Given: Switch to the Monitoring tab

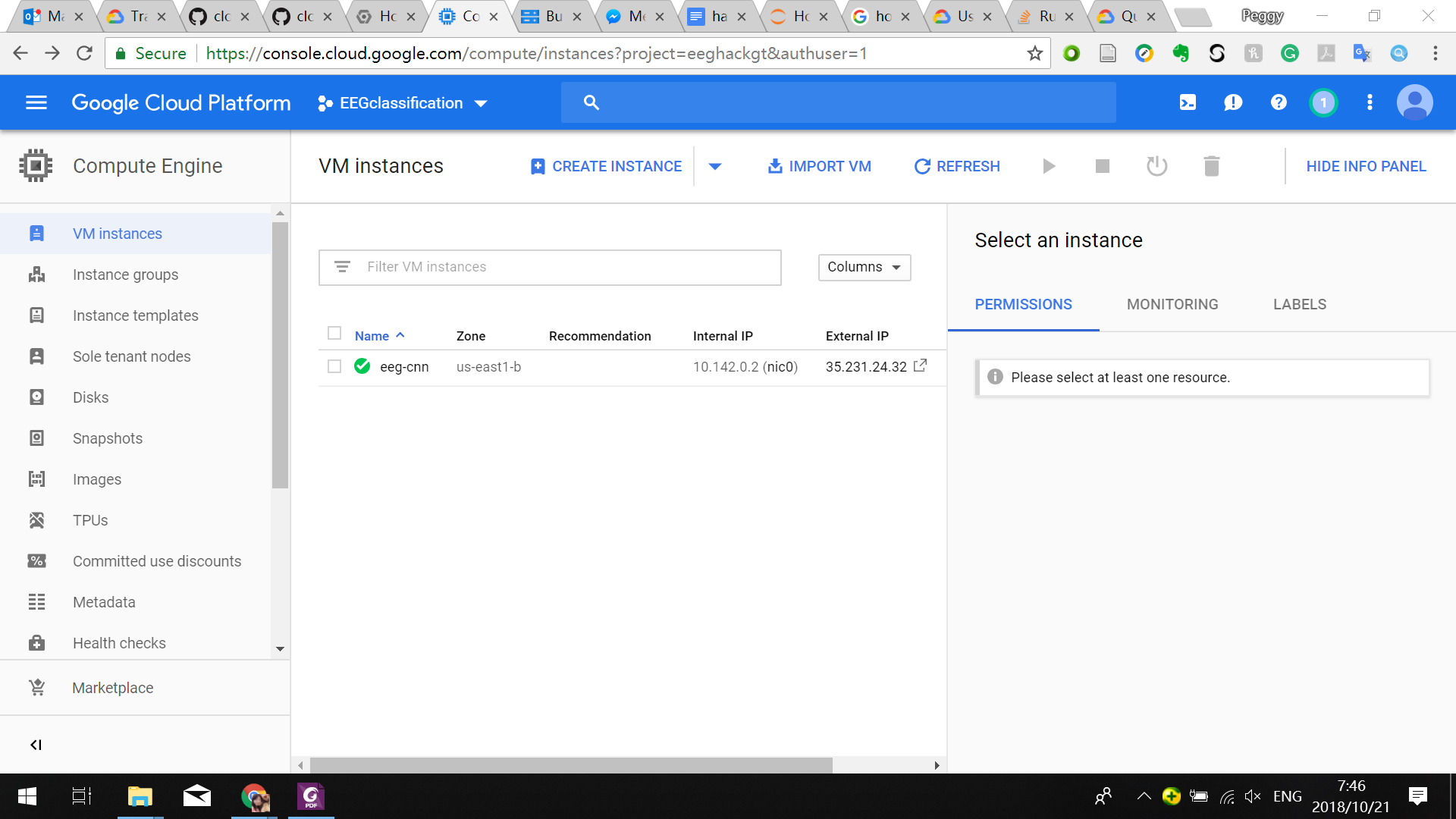Looking at the screenshot, I should 1172,304.
